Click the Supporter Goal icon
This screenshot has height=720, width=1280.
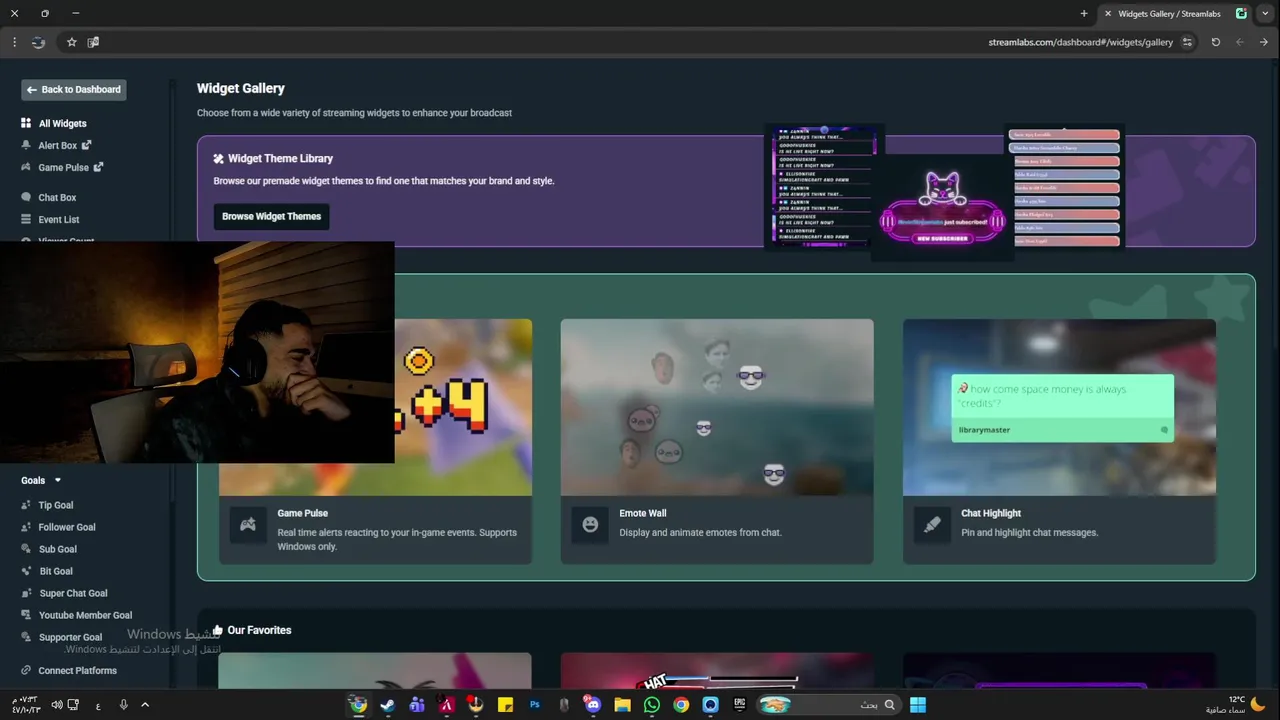[26, 638]
